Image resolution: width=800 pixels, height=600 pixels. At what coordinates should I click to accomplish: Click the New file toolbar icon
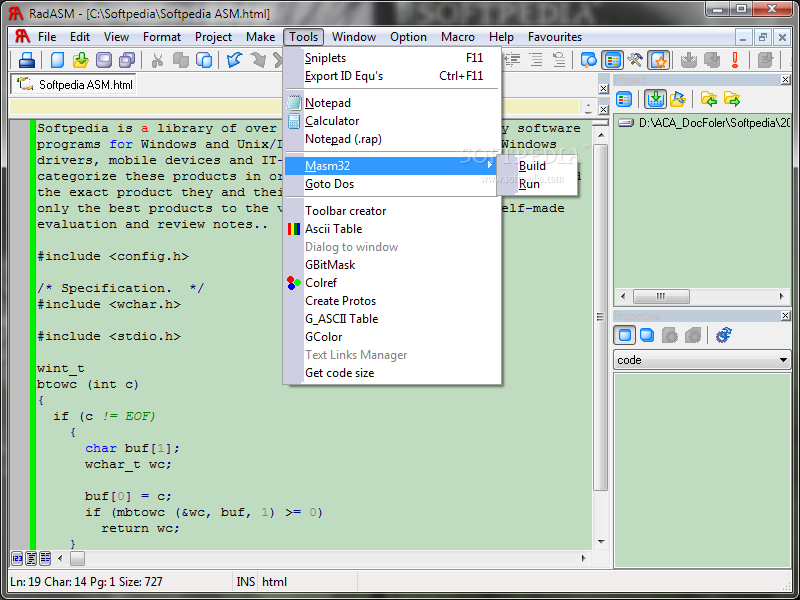pyautogui.click(x=57, y=60)
